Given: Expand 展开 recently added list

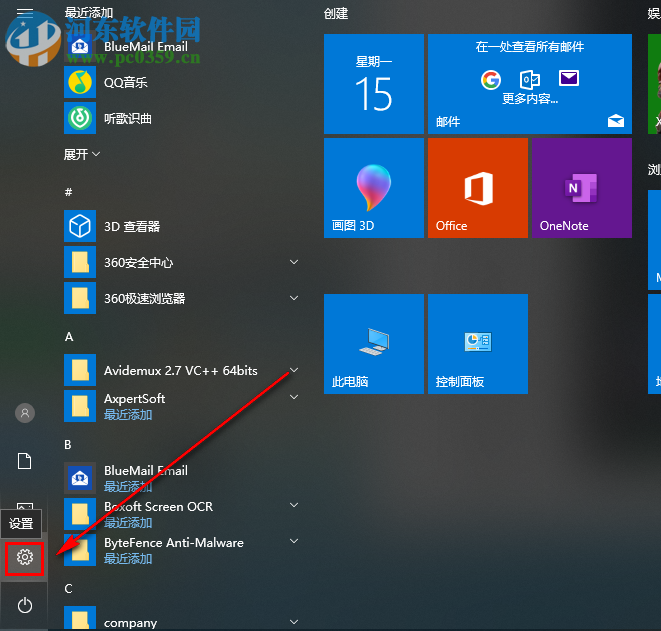Looking at the screenshot, I should (82, 155).
